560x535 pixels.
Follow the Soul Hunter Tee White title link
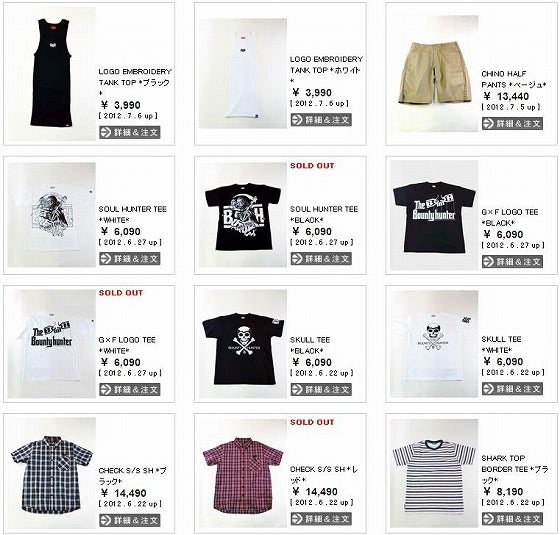click(x=132, y=214)
